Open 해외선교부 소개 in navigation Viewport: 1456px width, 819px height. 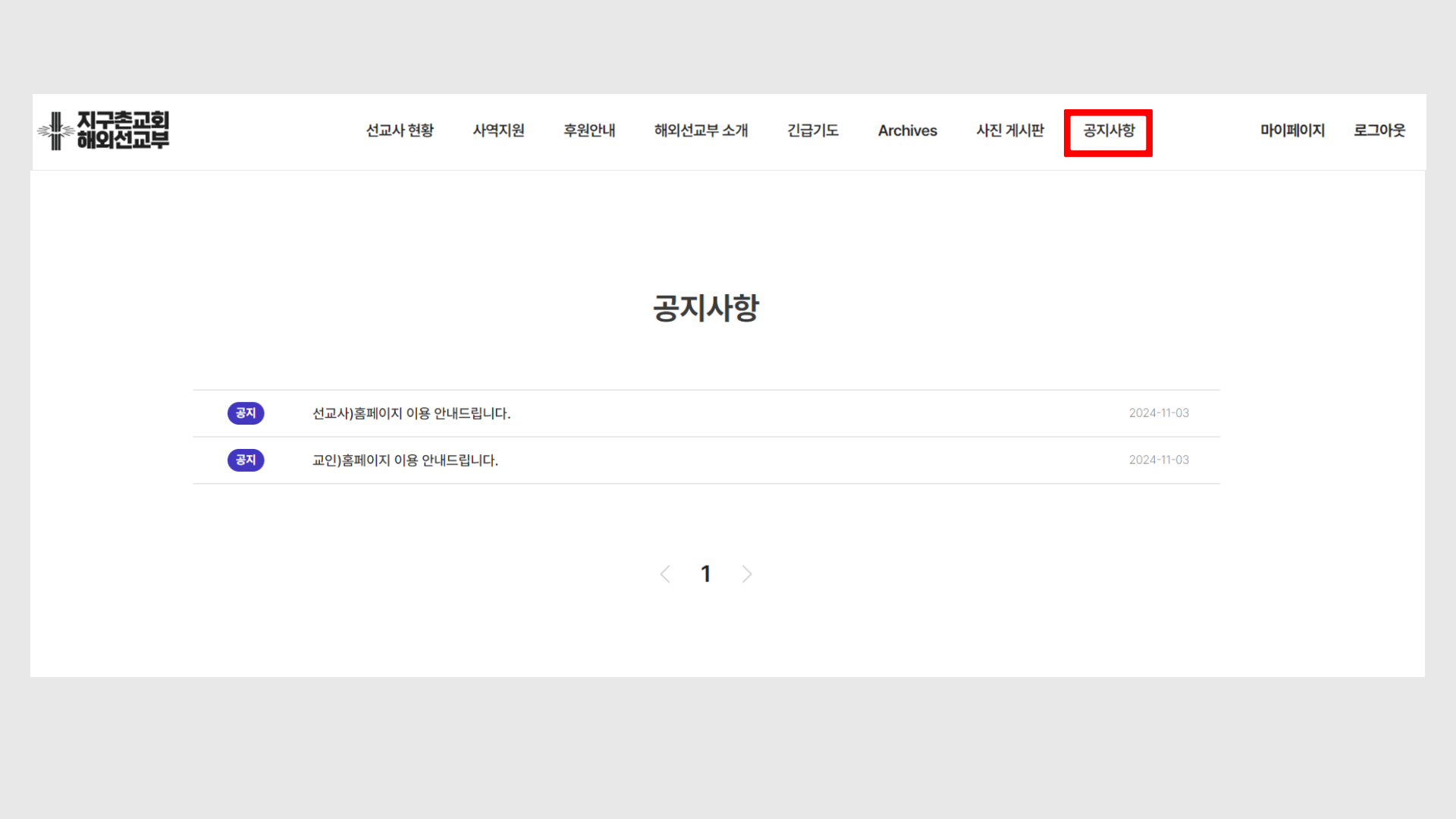click(701, 130)
